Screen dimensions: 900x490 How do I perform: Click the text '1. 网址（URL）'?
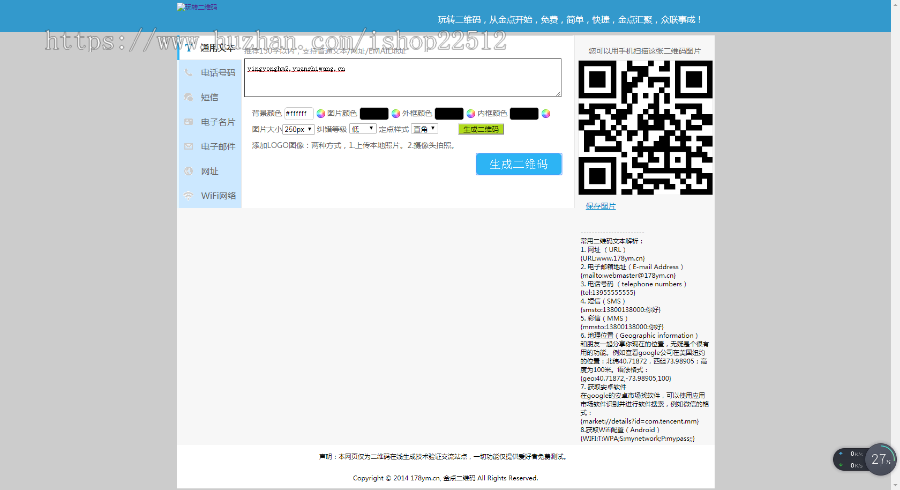coord(603,250)
